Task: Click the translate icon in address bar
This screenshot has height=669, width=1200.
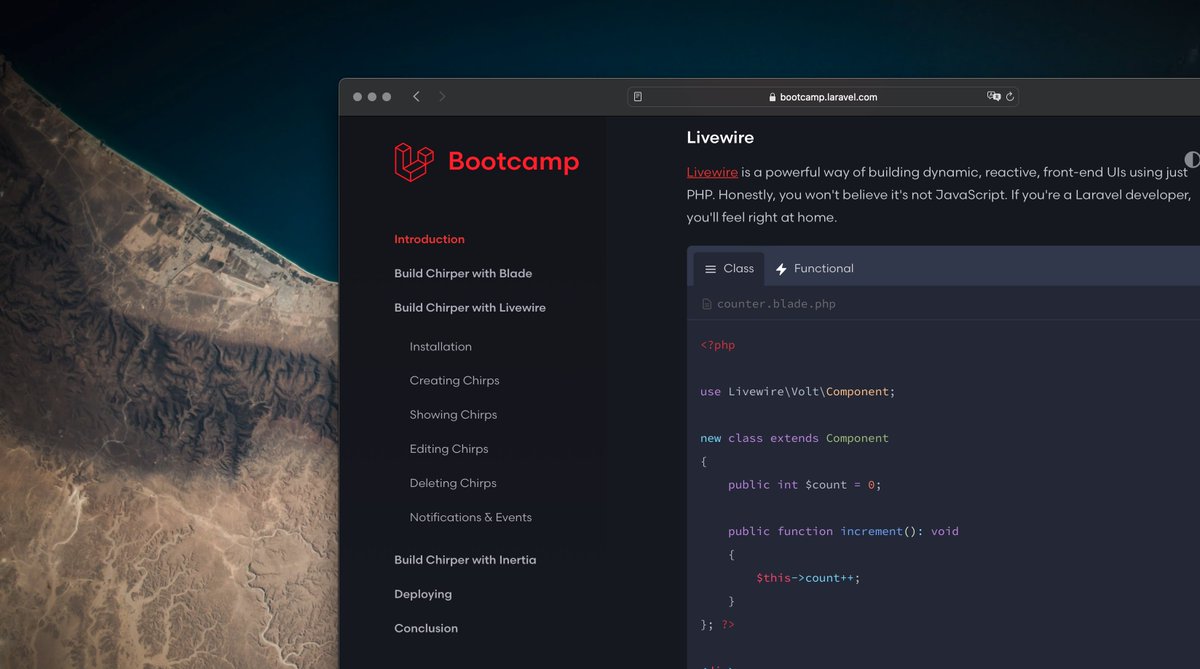Action: pyautogui.click(x=993, y=97)
